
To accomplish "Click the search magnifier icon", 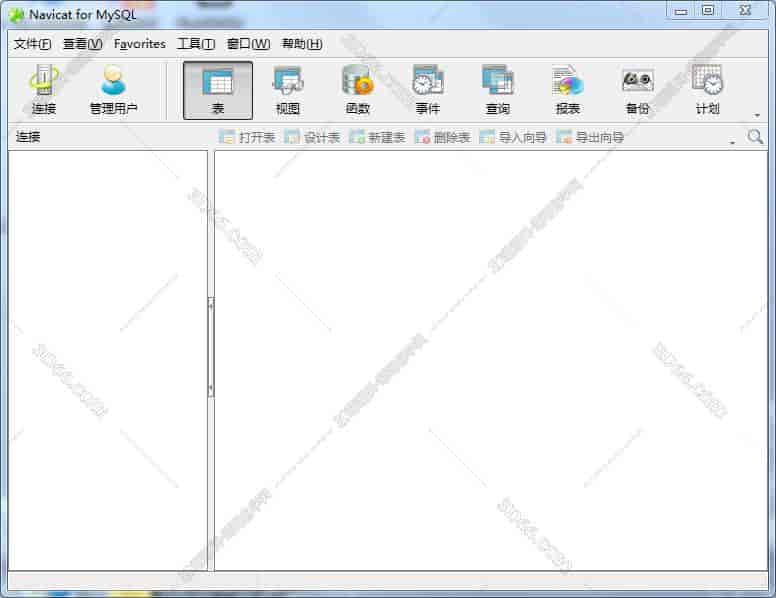I will pos(755,137).
